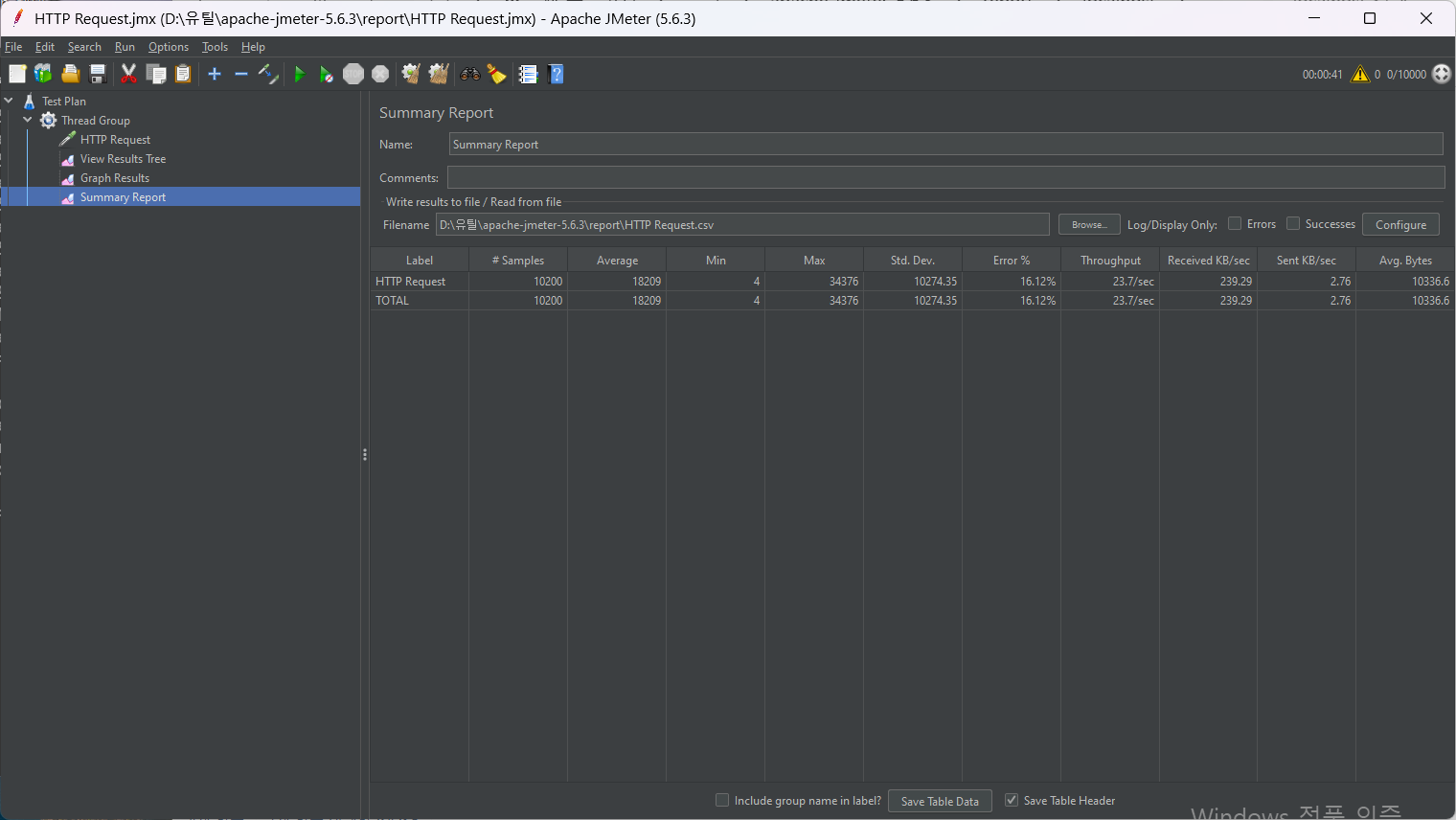Click the 0/10000 thread count indicator

pos(1406,75)
